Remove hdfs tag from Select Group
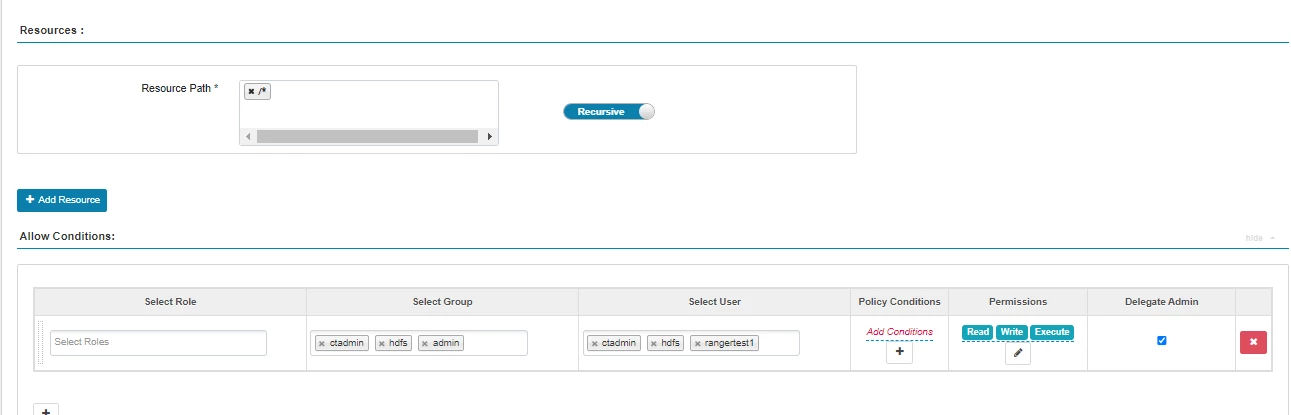Image resolution: width=1291 pixels, height=415 pixels. click(x=382, y=343)
